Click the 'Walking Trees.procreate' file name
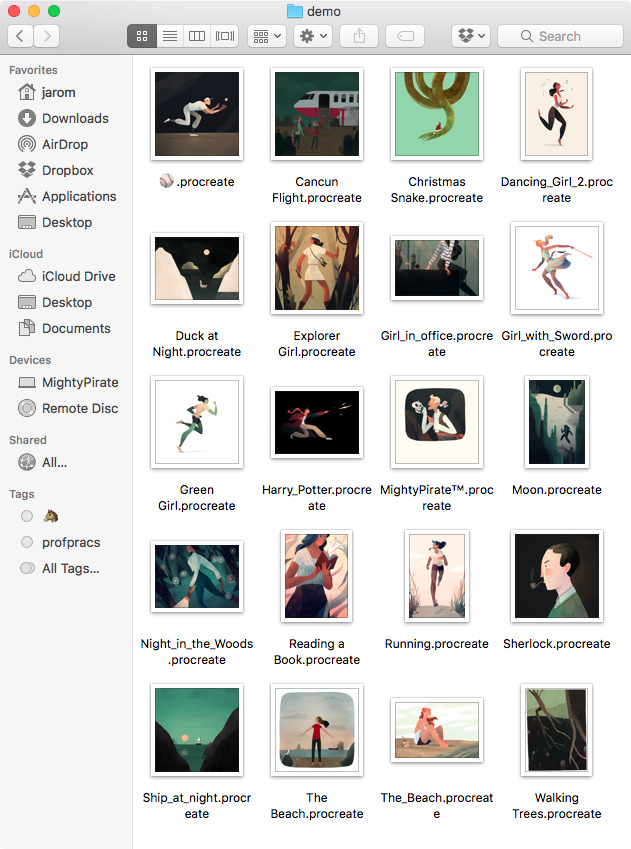The image size is (631, 849). coord(556,806)
